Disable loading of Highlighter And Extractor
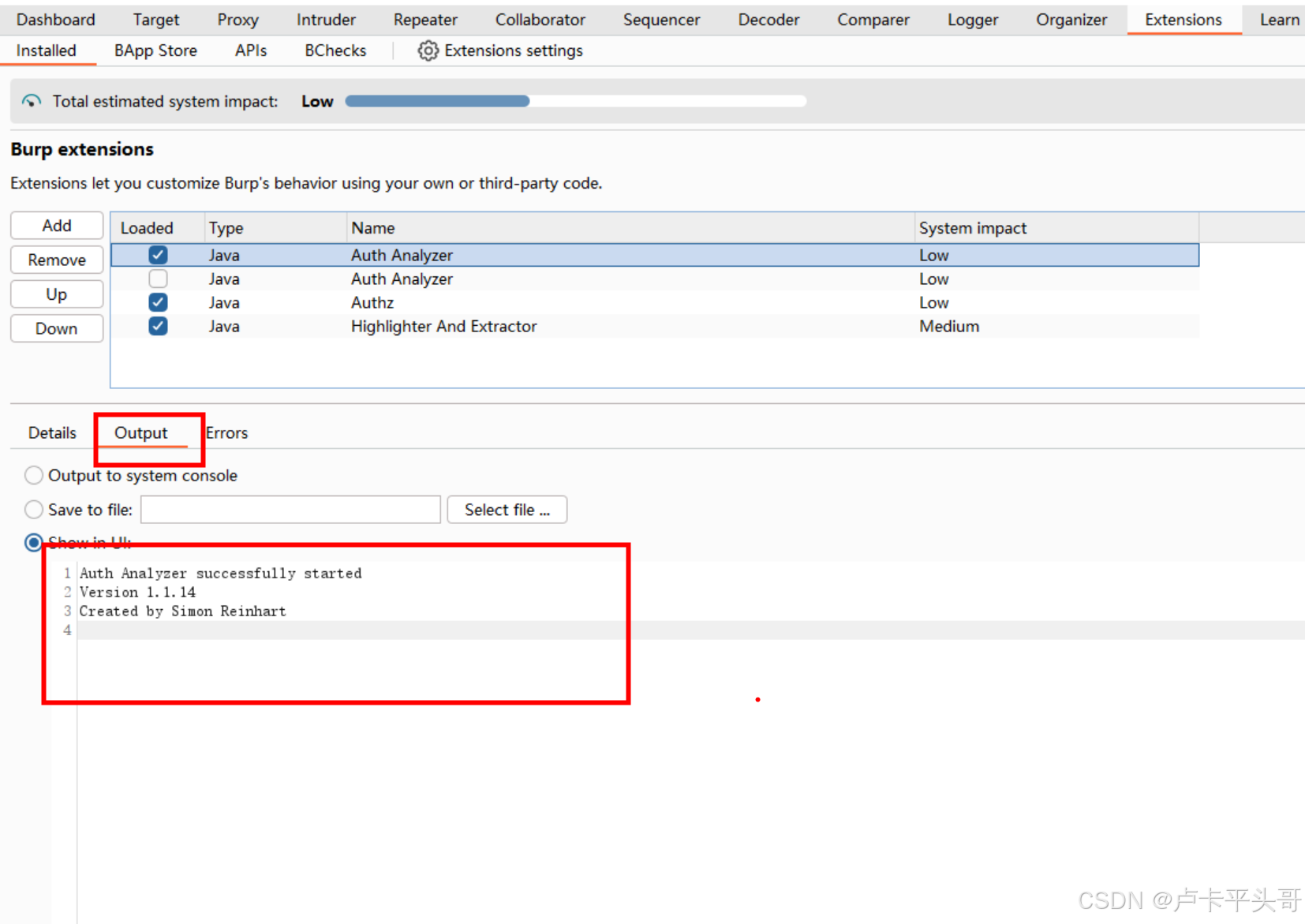Image resolution: width=1305 pixels, height=924 pixels. point(158,326)
